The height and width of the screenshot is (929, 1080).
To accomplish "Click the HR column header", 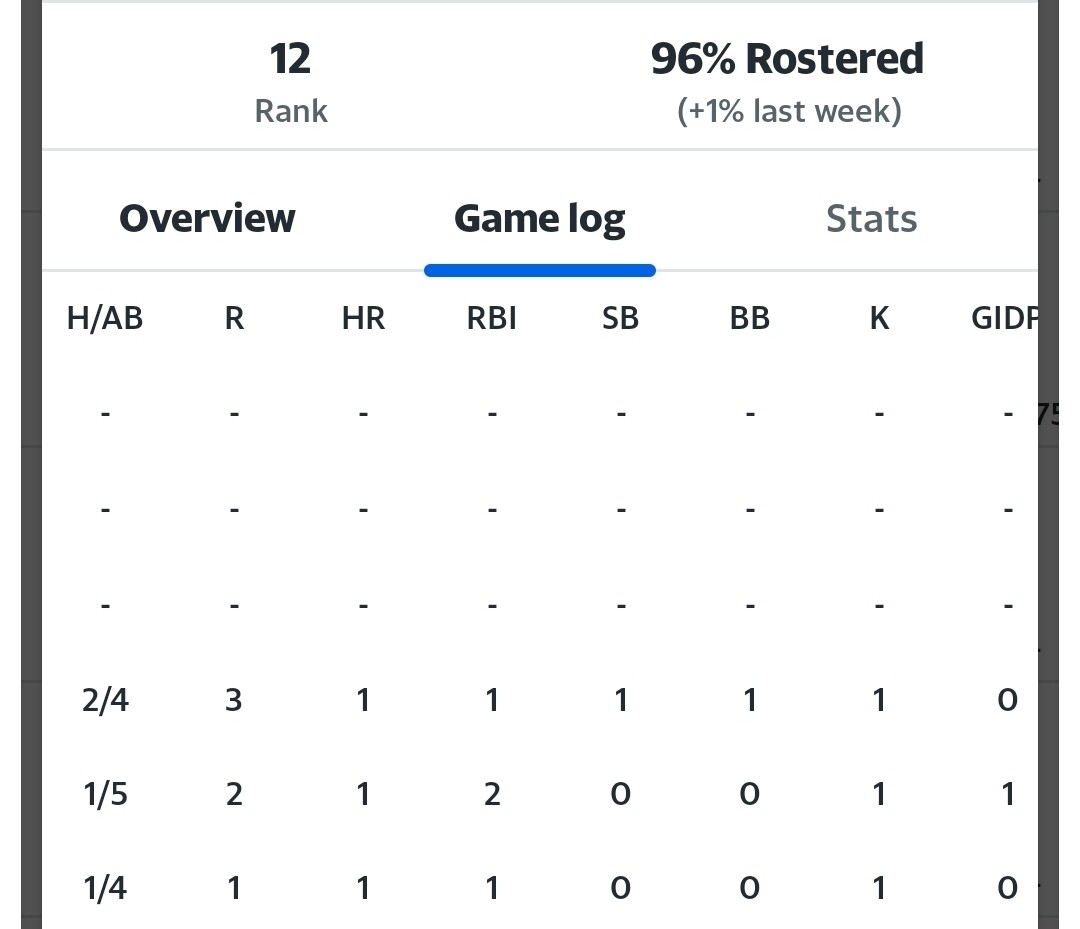I will pyautogui.click(x=363, y=318).
